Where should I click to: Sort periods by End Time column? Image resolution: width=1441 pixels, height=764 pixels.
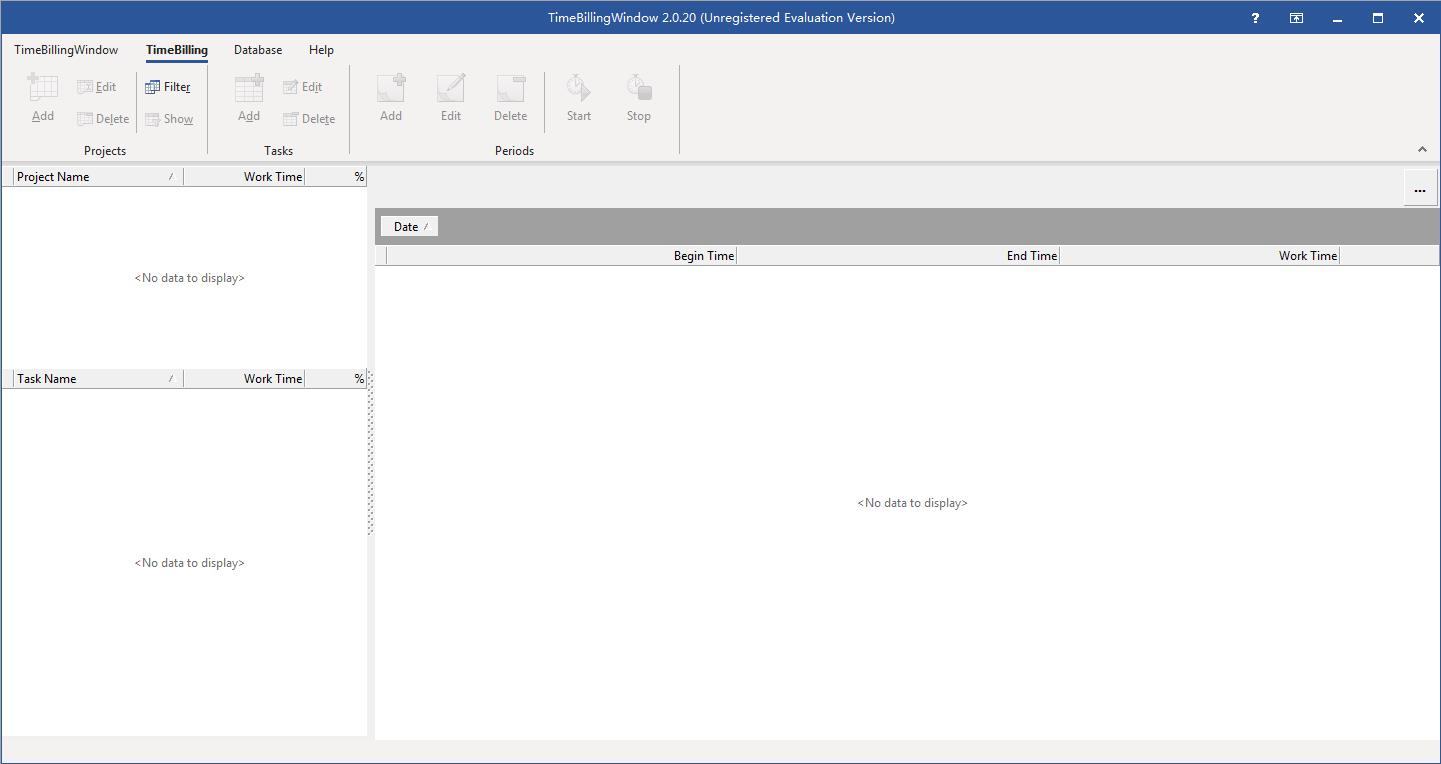point(898,256)
